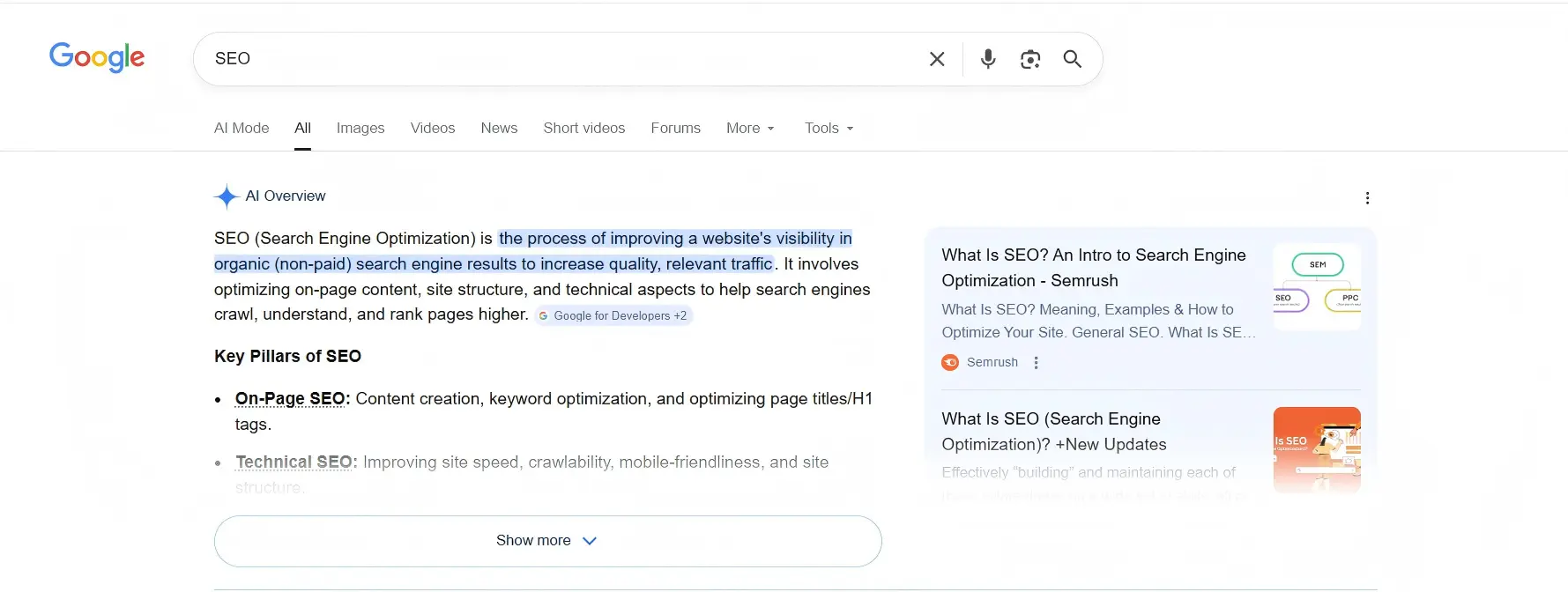Click the 'AI Overview' label text

(286, 196)
